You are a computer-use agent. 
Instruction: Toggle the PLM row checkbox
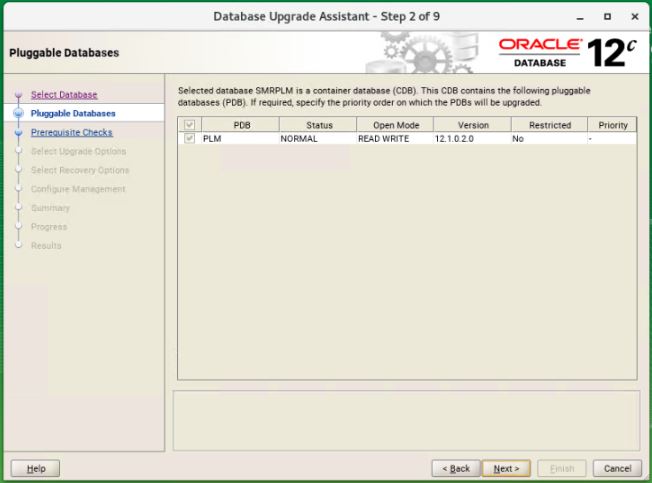[x=190, y=138]
